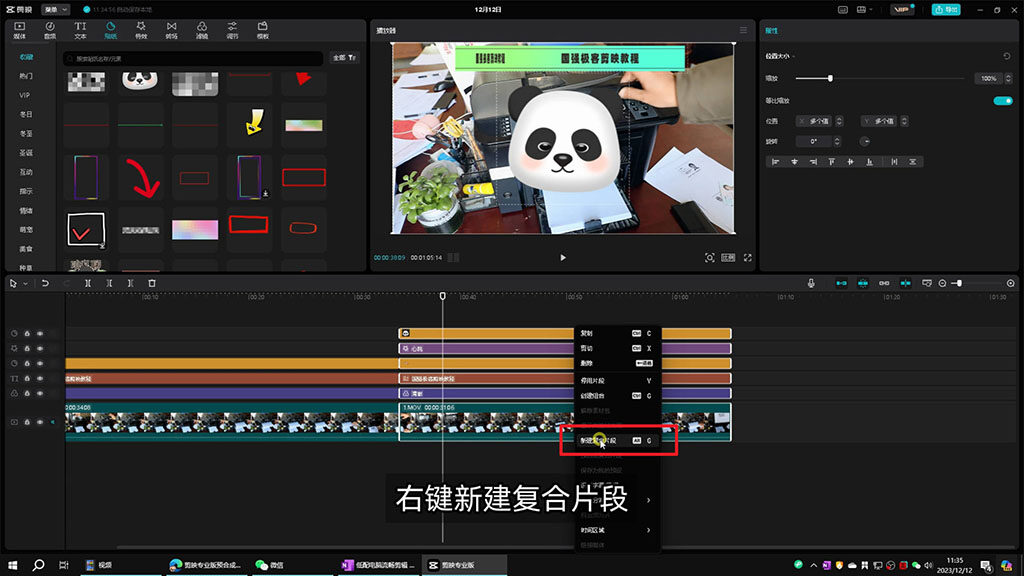Click the horizontal center alignment button in properties
The image size is (1024, 576).
794,161
